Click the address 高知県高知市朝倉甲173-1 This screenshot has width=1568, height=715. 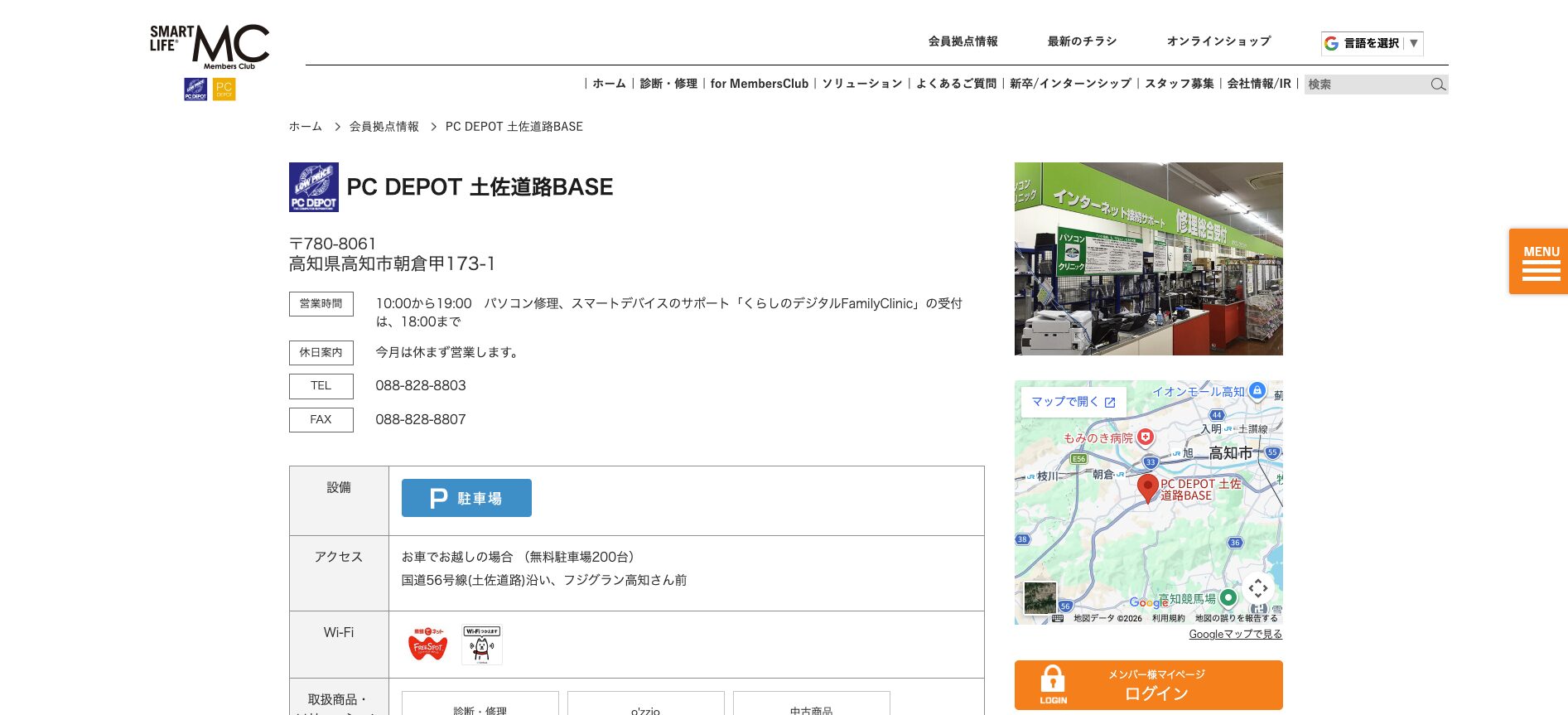point(392,264)
